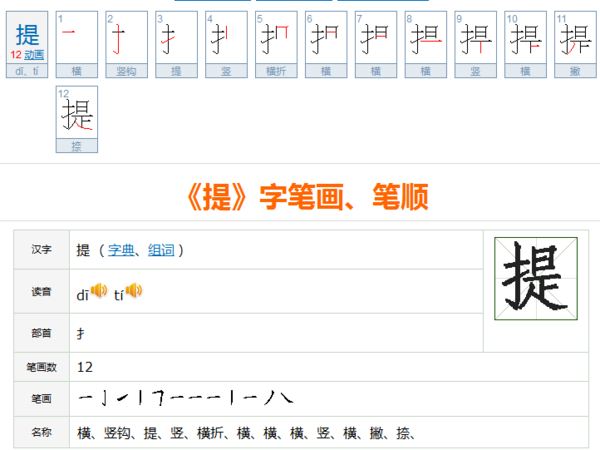The image size is (600, 450).
Task: Select stroke step 2 竖钩 thumbnail
Action: pos(127,38)
